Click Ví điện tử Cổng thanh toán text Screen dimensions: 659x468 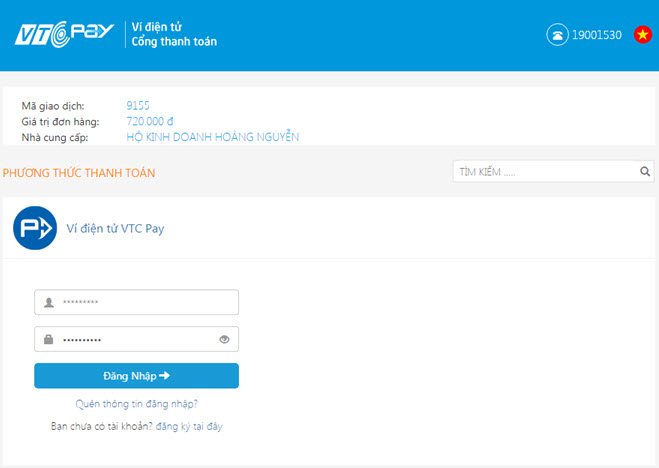(x=174, y=34)
